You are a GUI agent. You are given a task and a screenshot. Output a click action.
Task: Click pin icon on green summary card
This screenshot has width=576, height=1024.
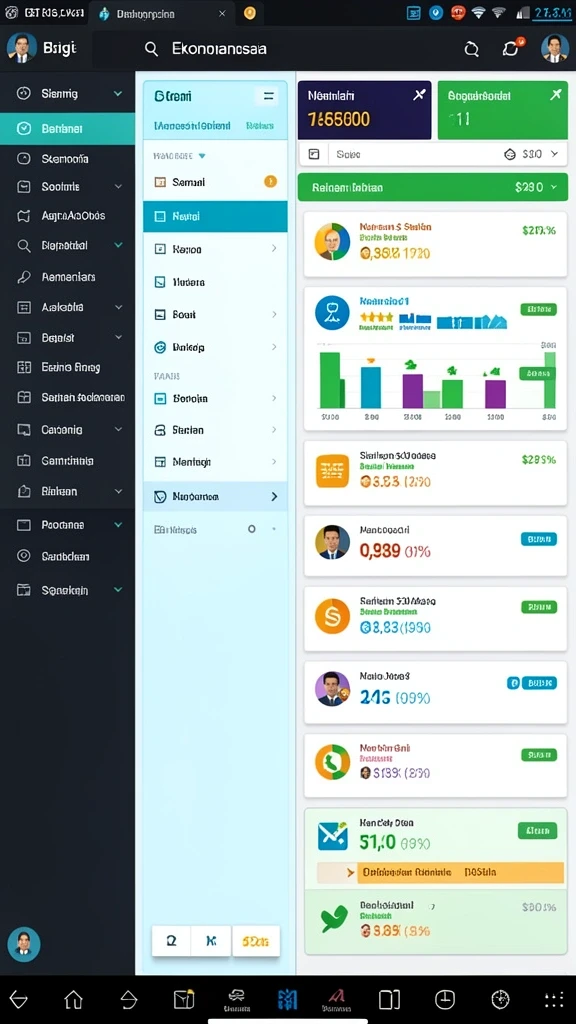tap(555, 95)
